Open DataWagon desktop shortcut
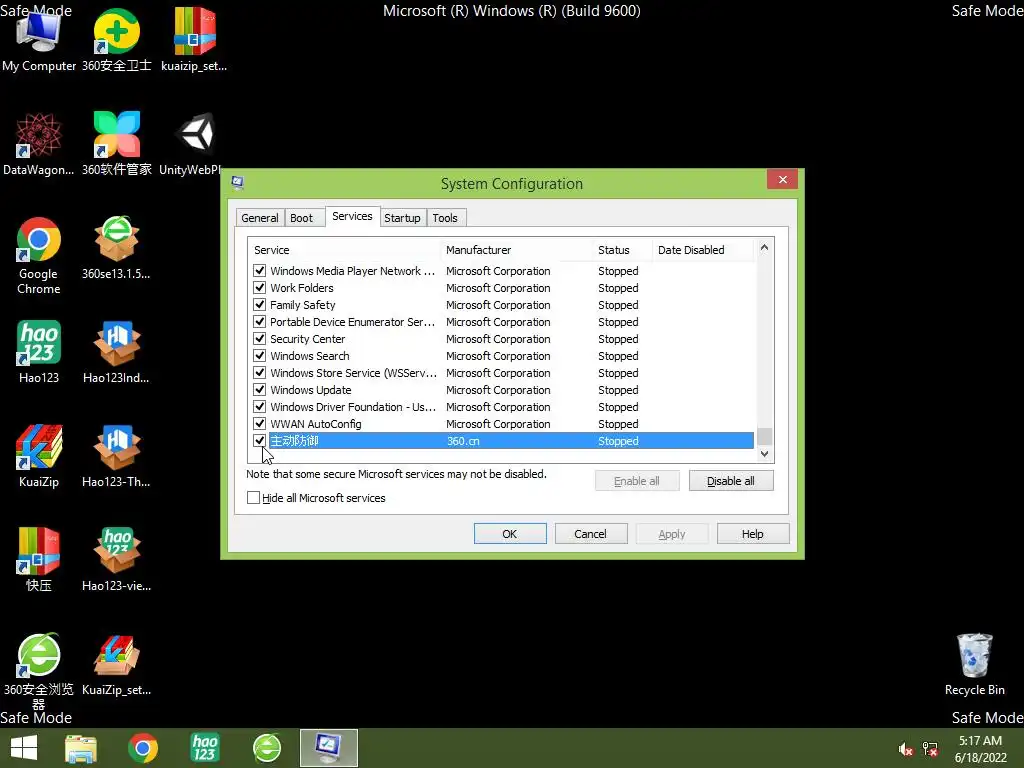1024x768 pixels. 39,144
